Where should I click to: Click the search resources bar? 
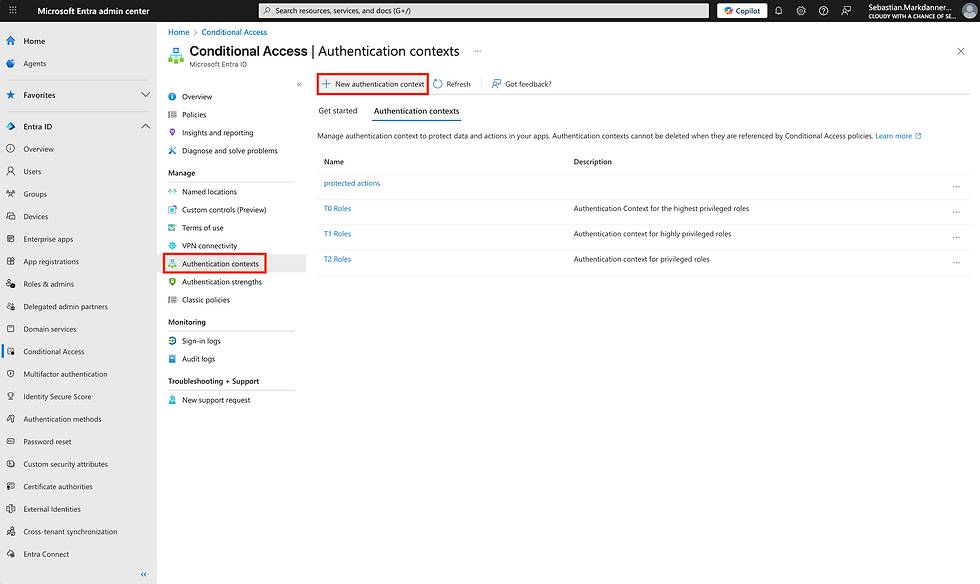click(484, 11)
